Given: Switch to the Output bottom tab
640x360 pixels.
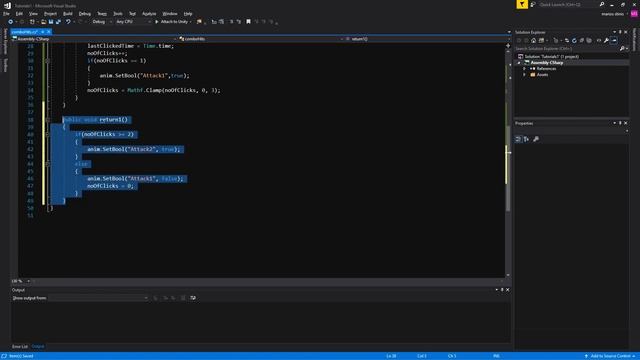Looking at the screenshot, I should [38, 347].
